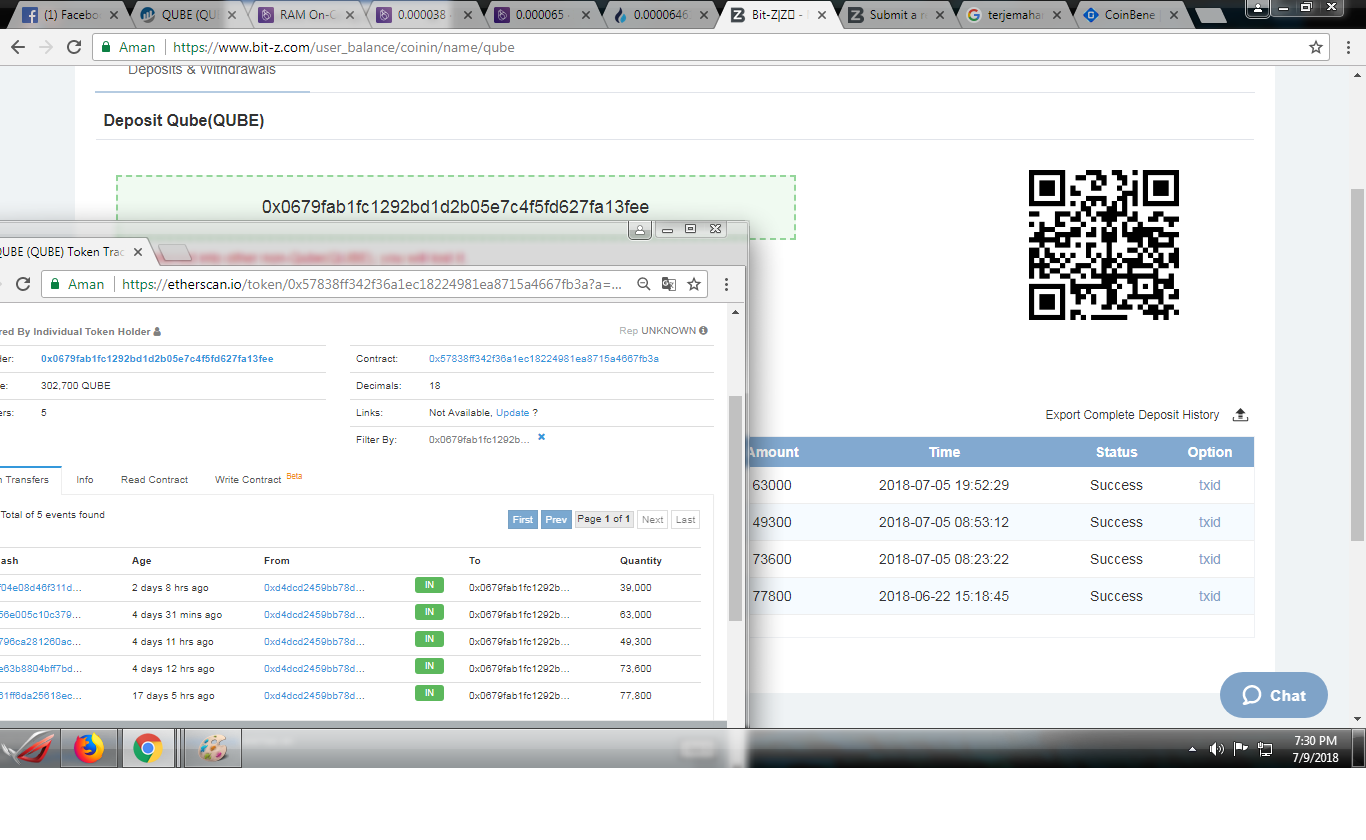Go back in main Chrome window
Screen dimensions: 1366x840
18,47
